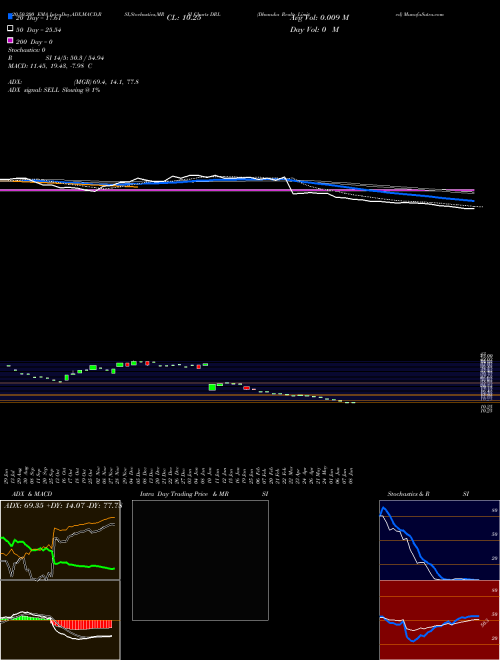
Task: Click the ADX indicator chart with orange line
Action: [x=60, y=540]
